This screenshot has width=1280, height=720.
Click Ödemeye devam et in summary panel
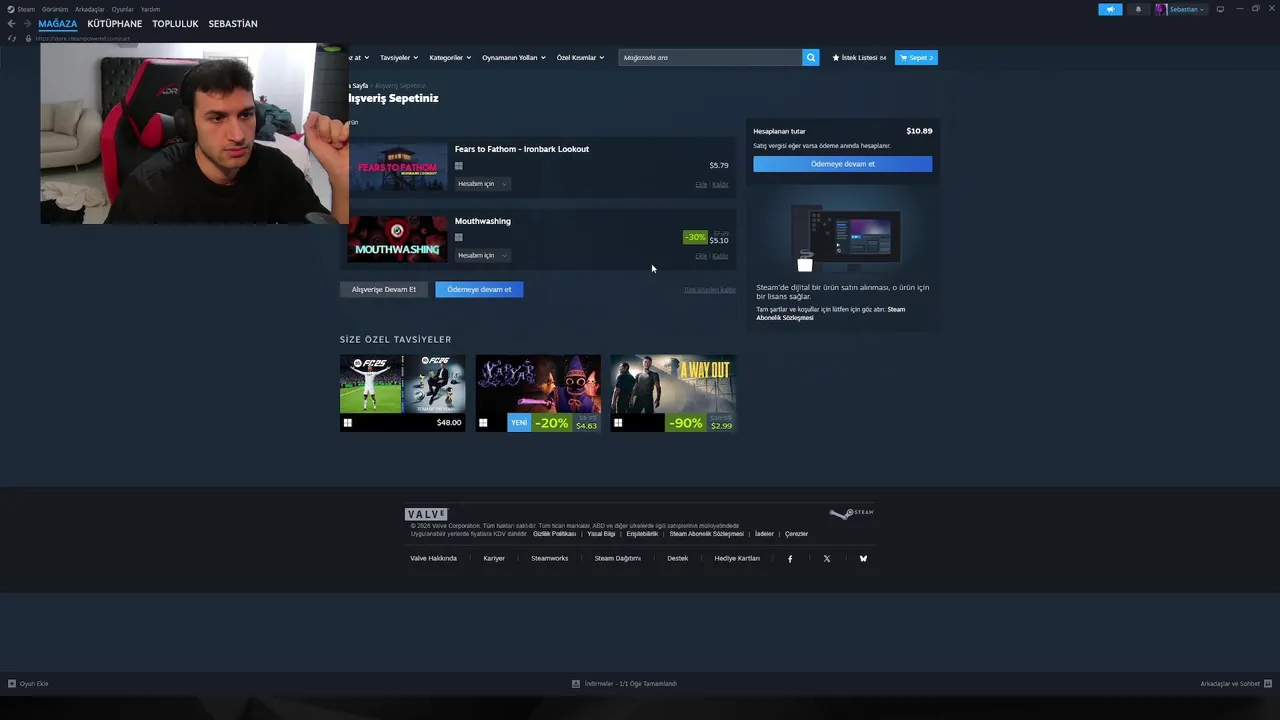[x=843, y=164]
